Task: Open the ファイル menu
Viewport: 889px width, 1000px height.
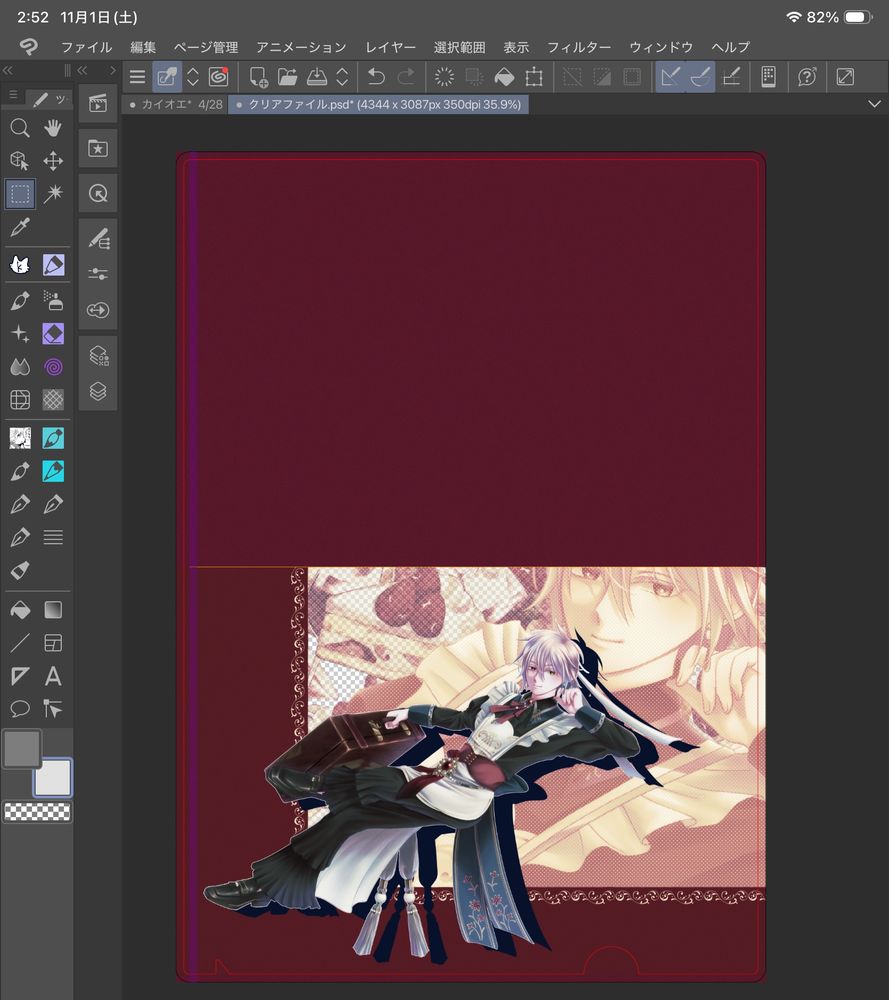Action: tap(87, 47)
